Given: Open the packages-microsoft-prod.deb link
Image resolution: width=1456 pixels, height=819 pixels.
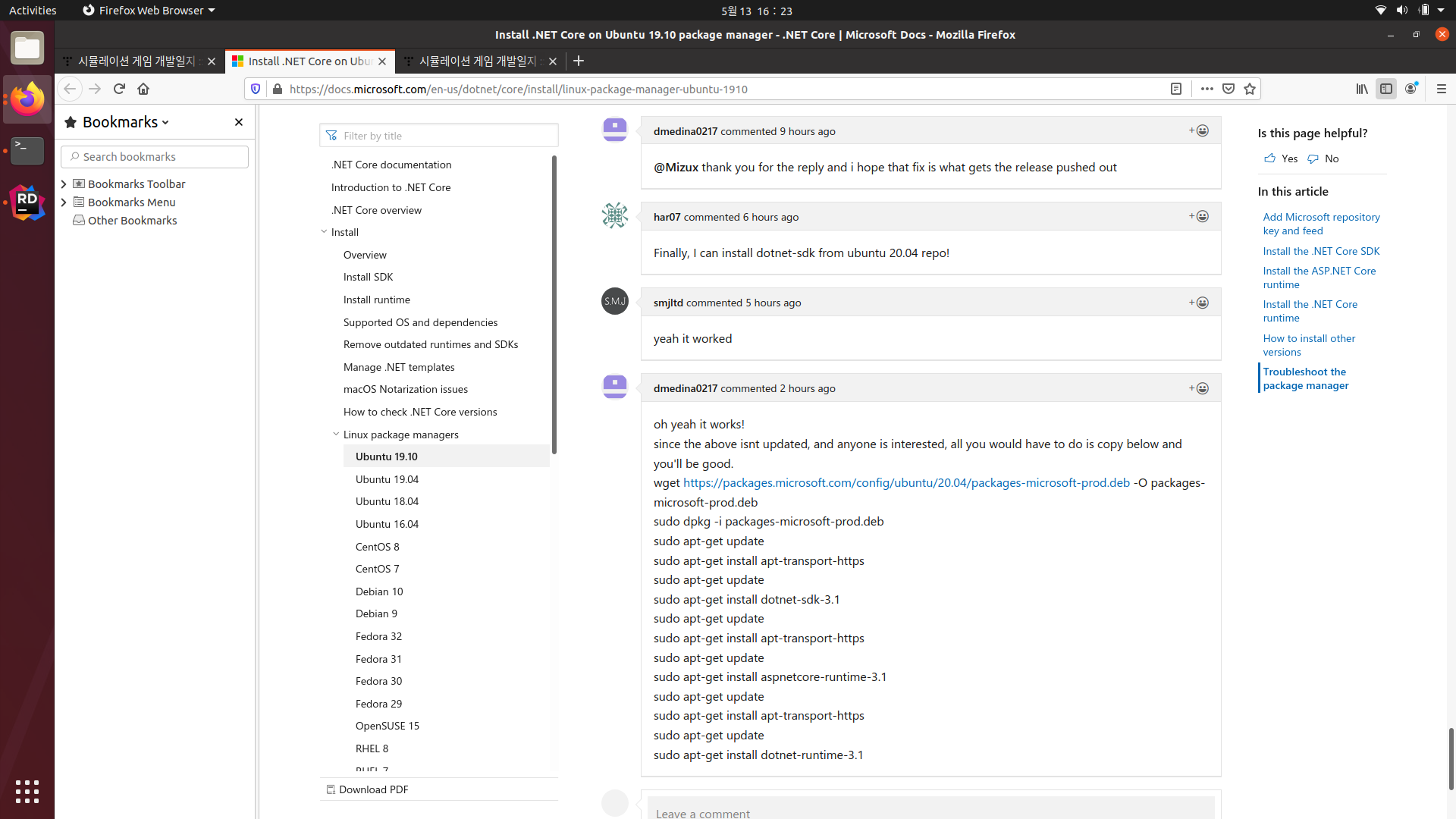Looking at the screenshot, I should (x=906, y=483).
